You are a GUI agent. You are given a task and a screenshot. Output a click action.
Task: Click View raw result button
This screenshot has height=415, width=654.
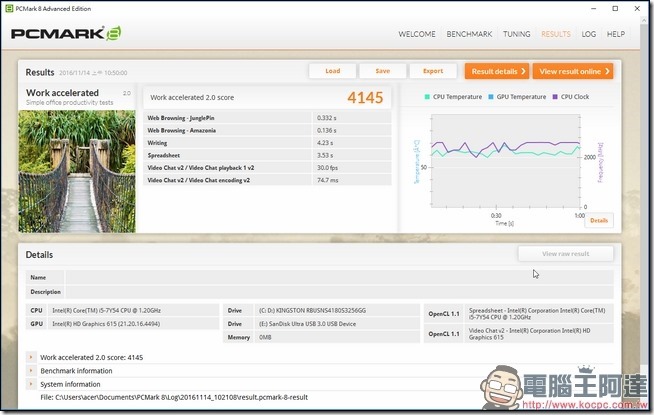coord(566,254)
